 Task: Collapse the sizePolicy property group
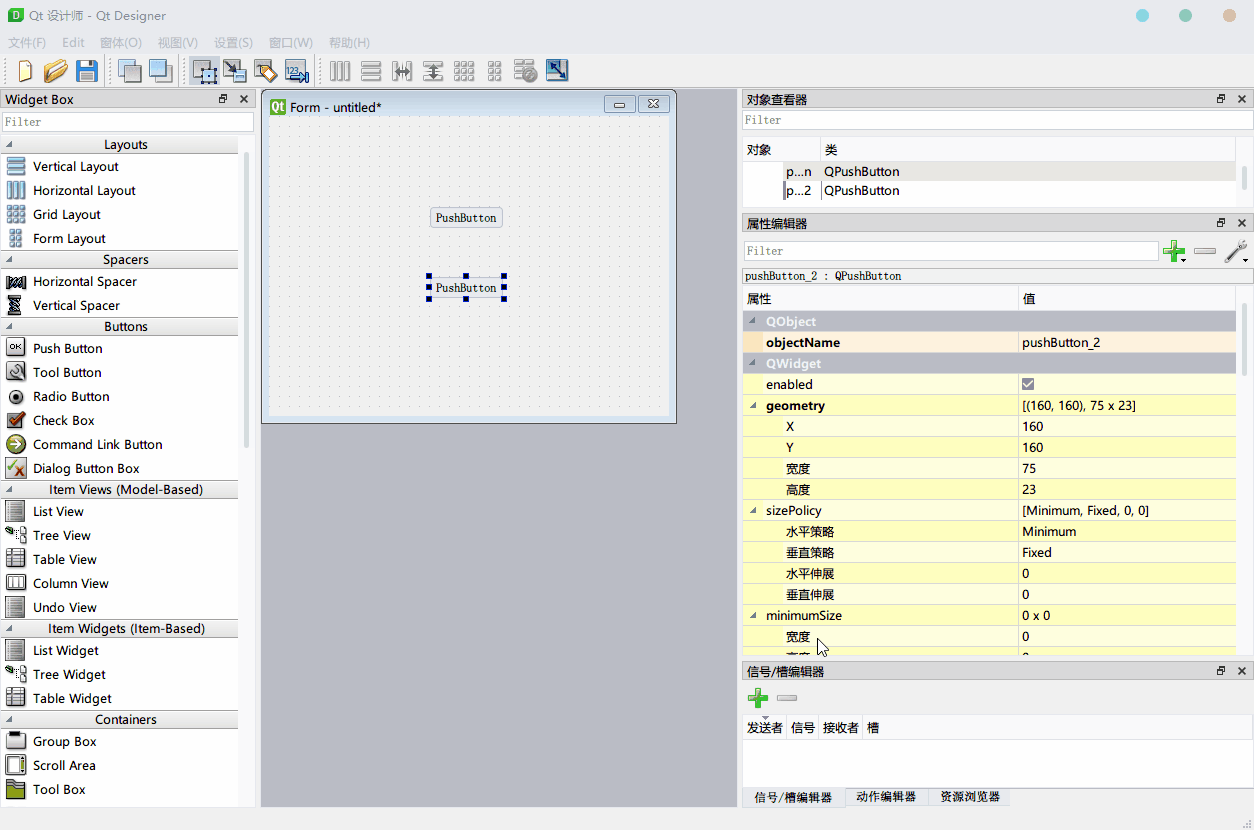[x=754, y=510]
